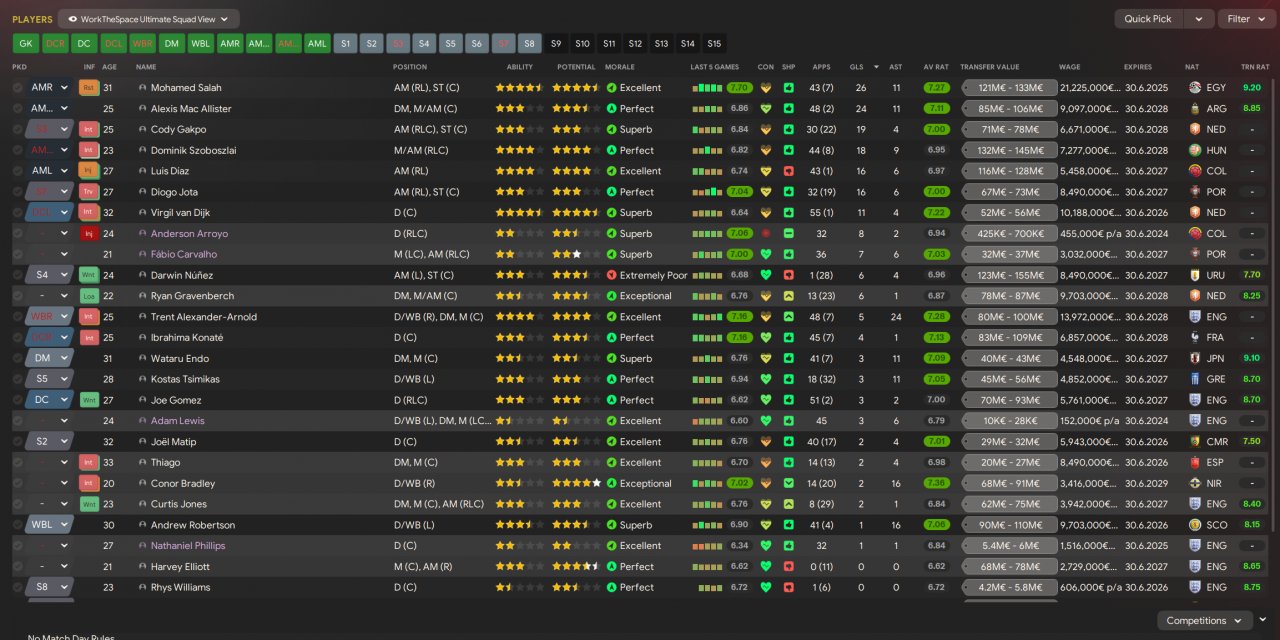The width and height of the screenshot is (1280, 640).
Task: Expand the Competitions dropdown
Action: tap(1203, 621)
